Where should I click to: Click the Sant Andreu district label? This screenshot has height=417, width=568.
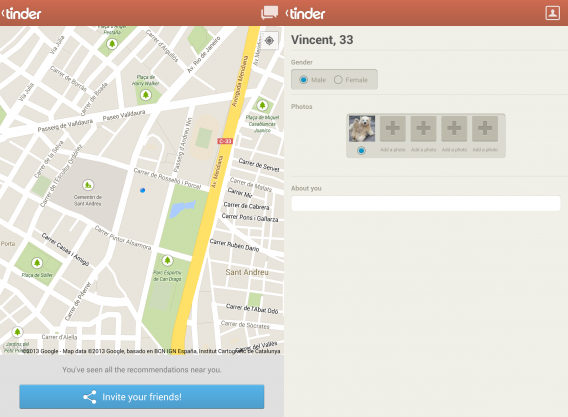coord(247,272)
